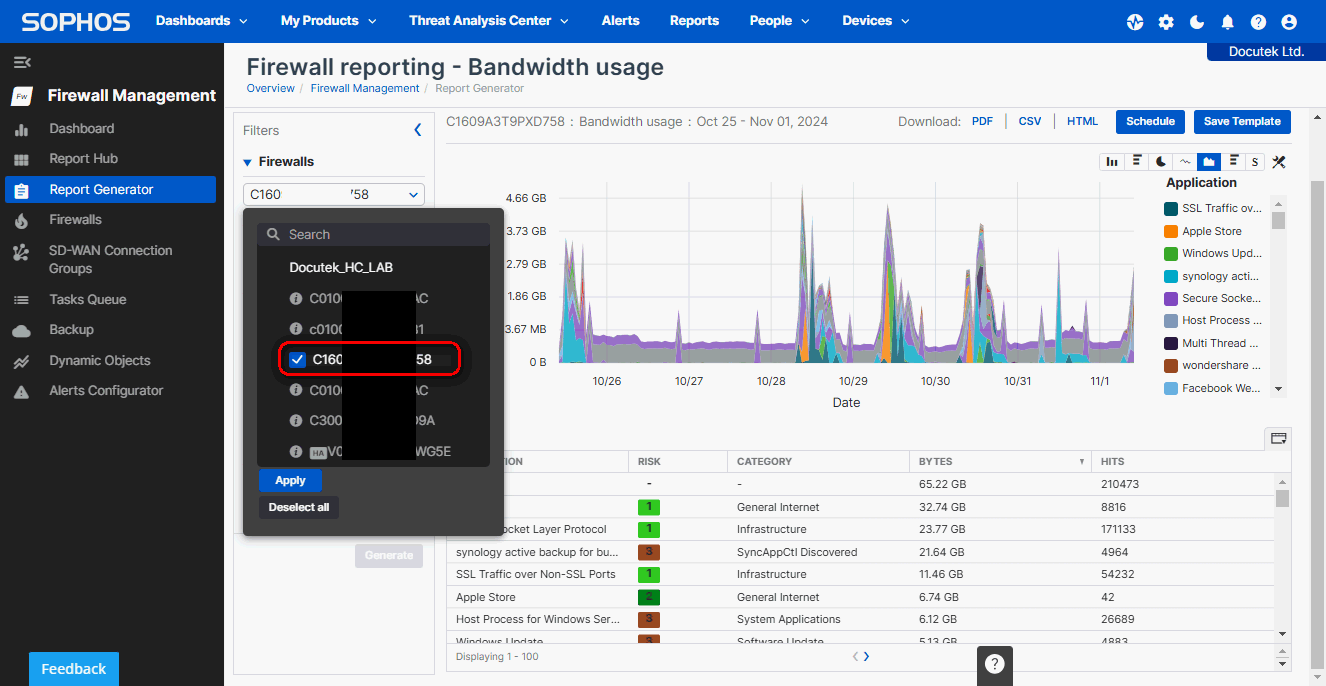Click the Facebook legend color swatch
Screen dimensions: 1326x686
point(1171,388)
